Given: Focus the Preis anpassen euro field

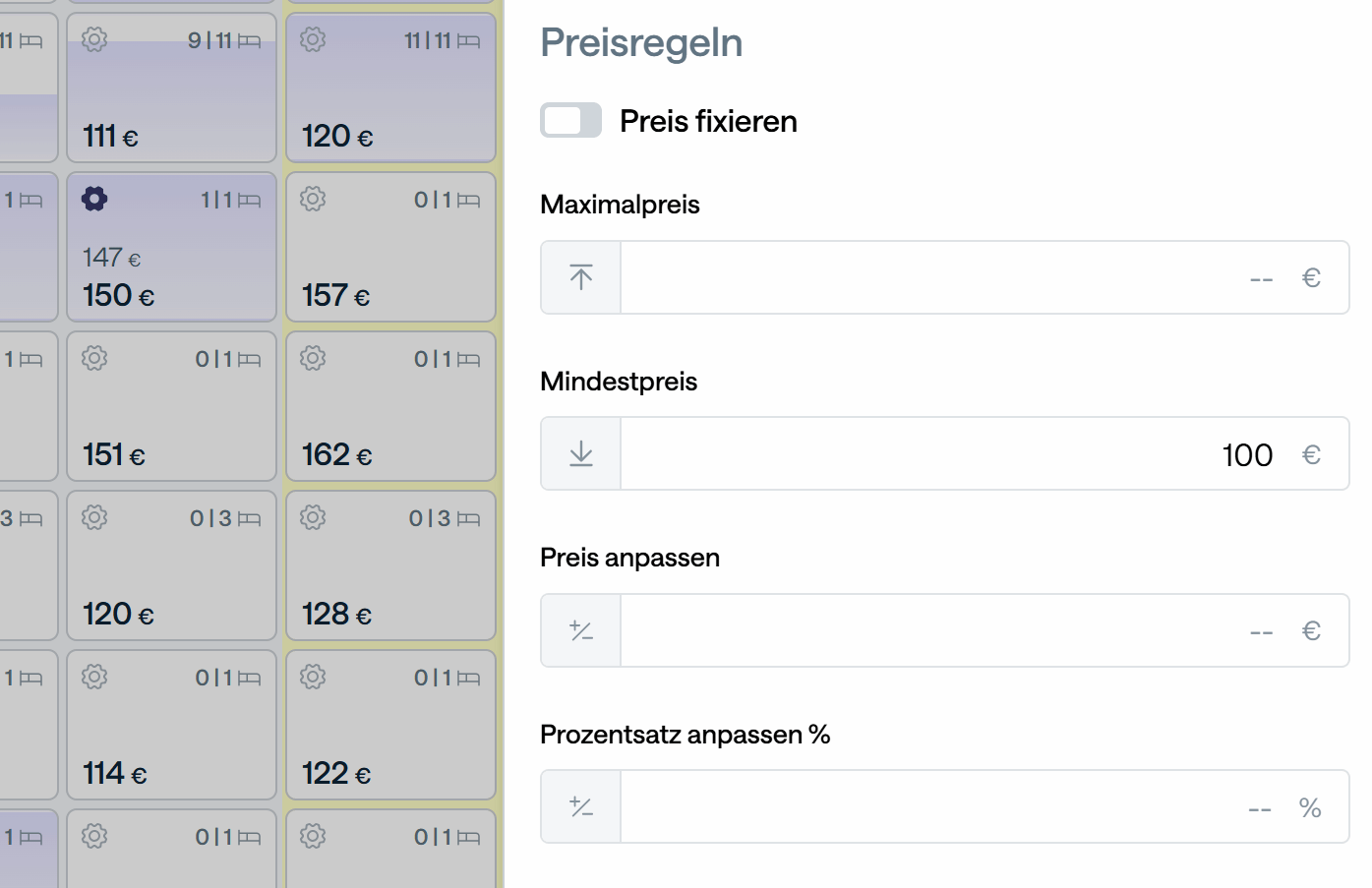Looking at the screenshot, I should pos(934,630).
